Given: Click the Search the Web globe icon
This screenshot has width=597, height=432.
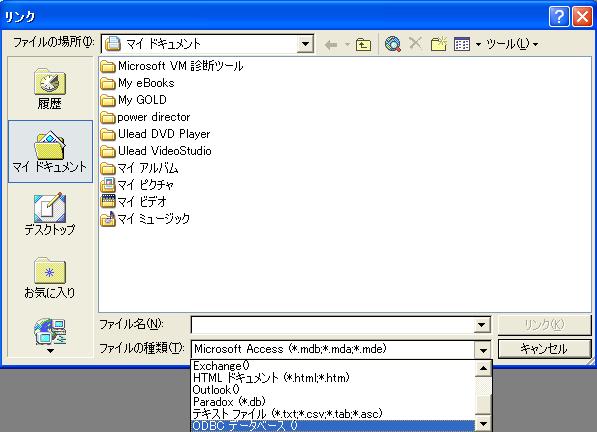Looking at the screenshot, I should click(393, 44).
